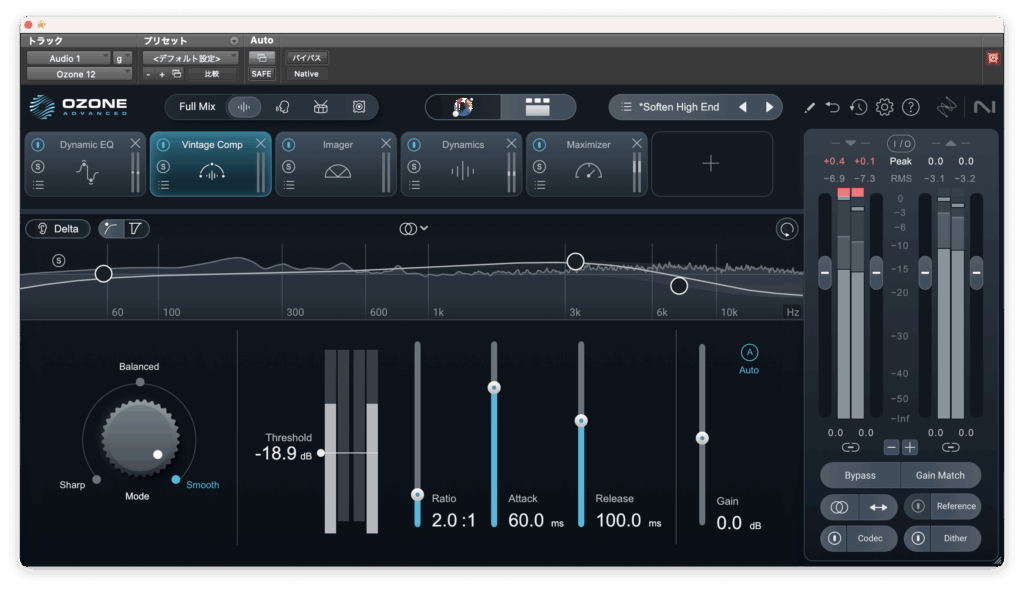The height and width of the screenshot is (590, 1024).
Task: Solo the Maximizer module
Action: coord(540,165)
